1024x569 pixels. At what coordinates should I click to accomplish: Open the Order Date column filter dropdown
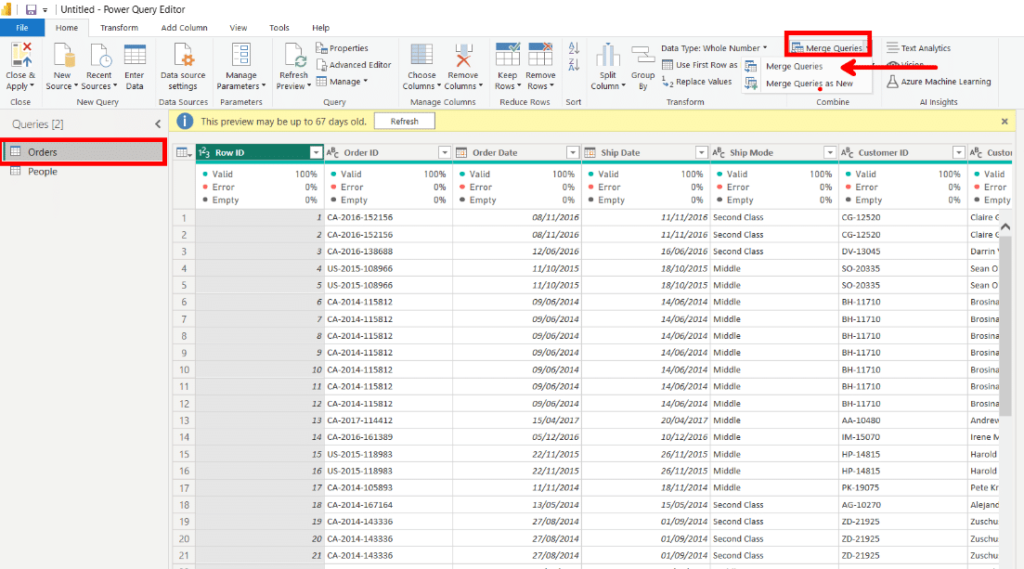coord(572,153)
